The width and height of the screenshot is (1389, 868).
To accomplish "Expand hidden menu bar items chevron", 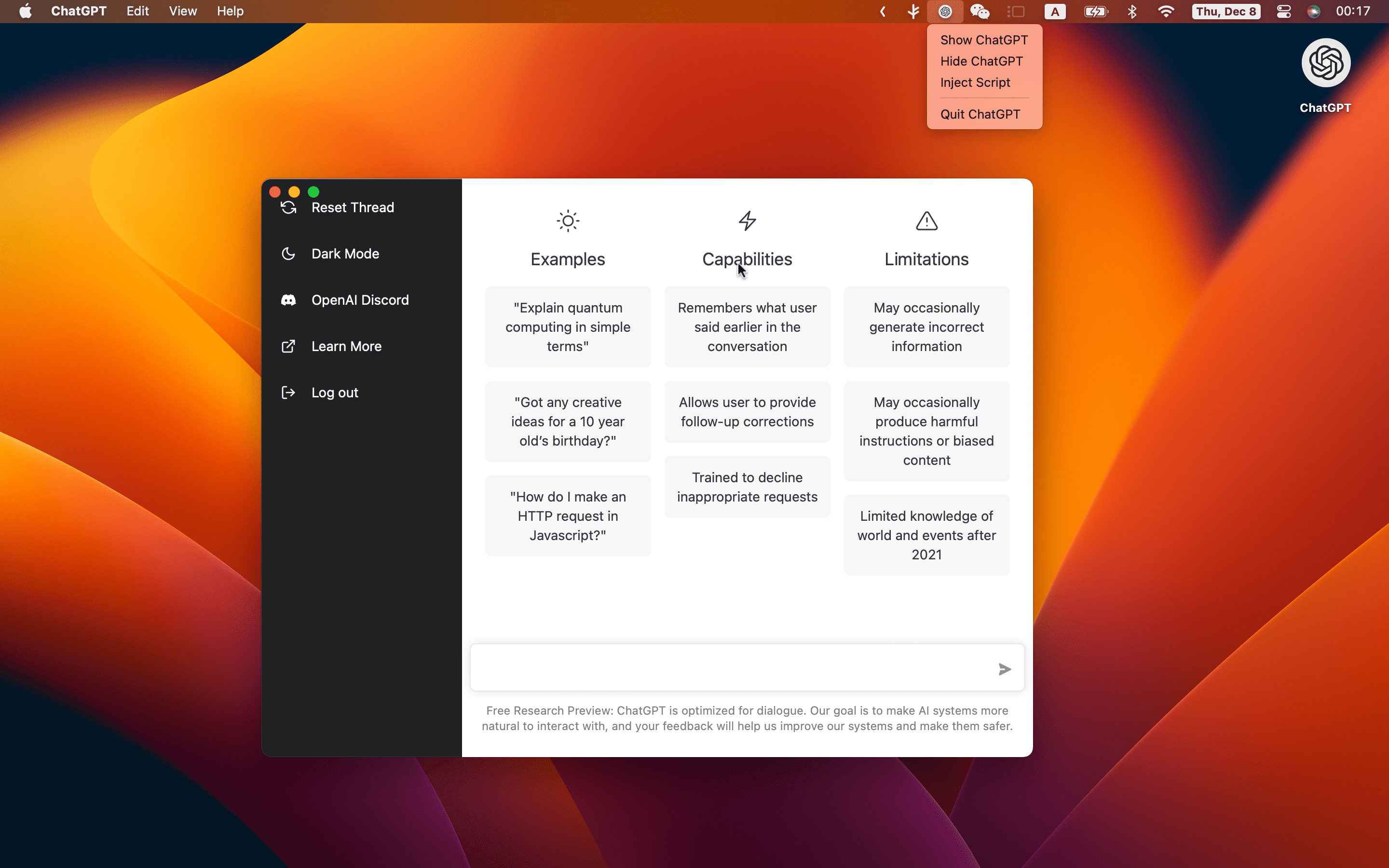I will 883,12.
